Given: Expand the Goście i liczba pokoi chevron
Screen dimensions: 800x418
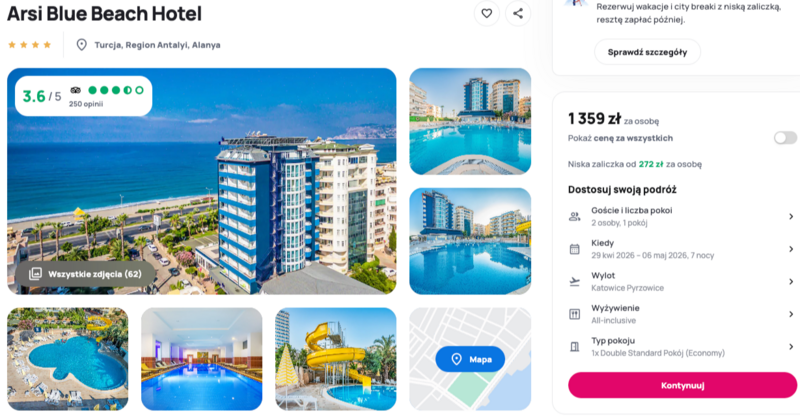Looking at the screenshot, I should [x=791, y=216].
